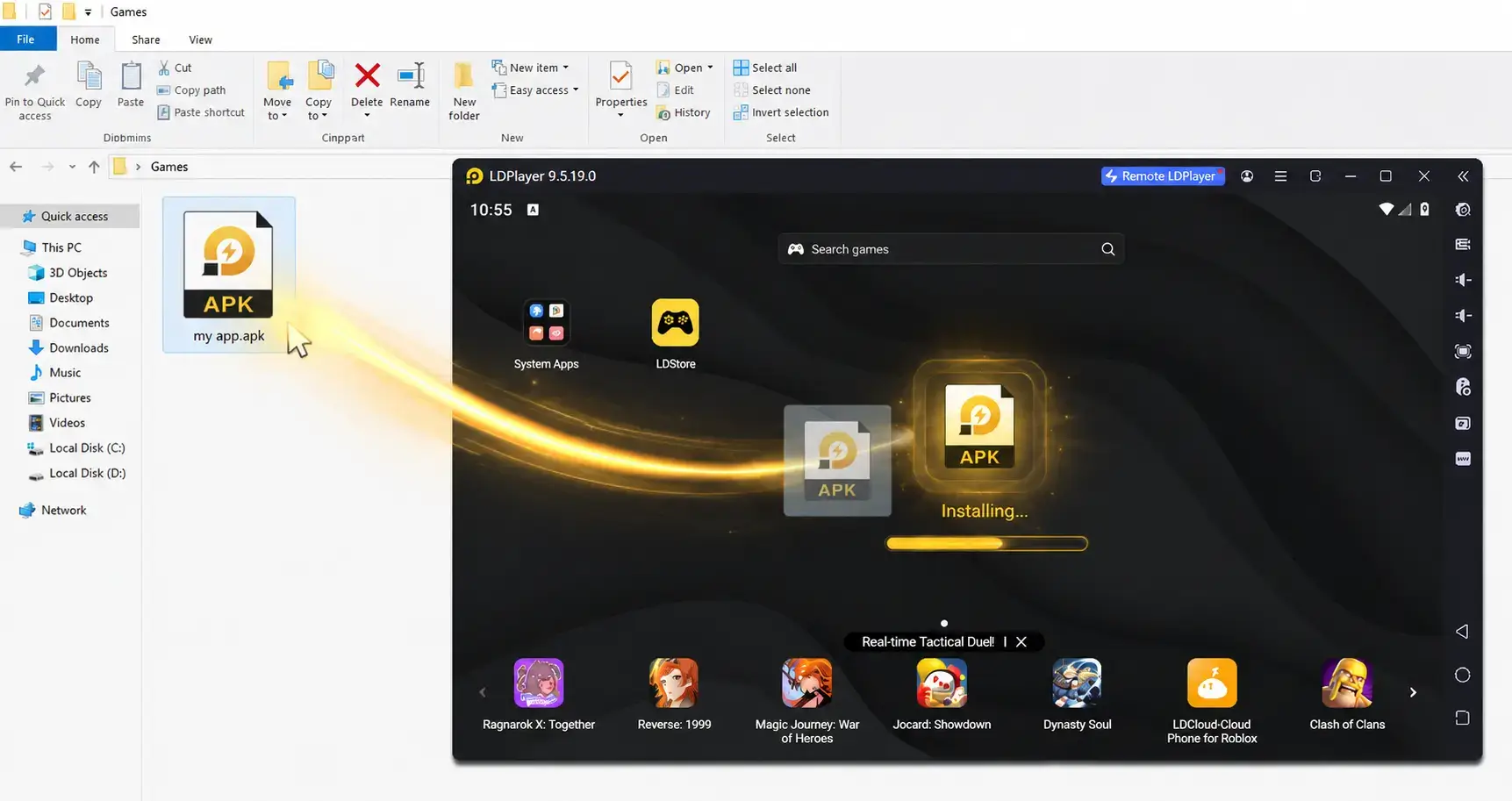Tap the Android back triangle button
Image resolution: width=1512 pixels, height=801 pixels.
point(1462,632)
